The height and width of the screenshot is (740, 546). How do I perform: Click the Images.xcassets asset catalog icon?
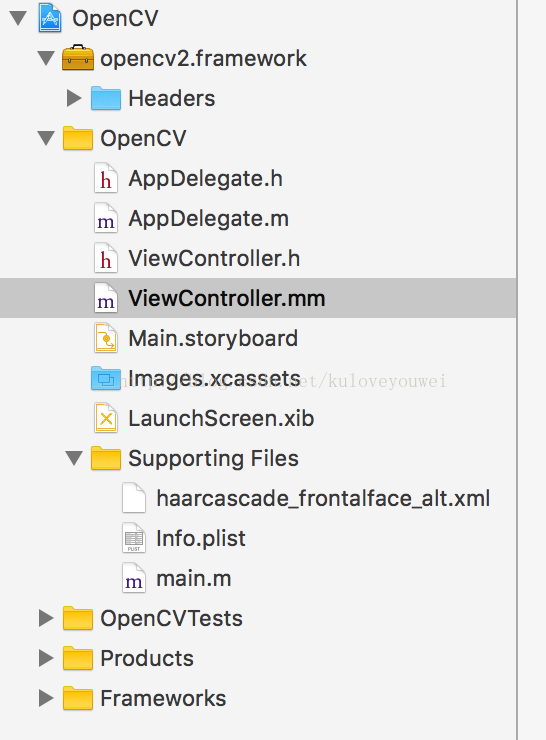(x=106, y=378)
